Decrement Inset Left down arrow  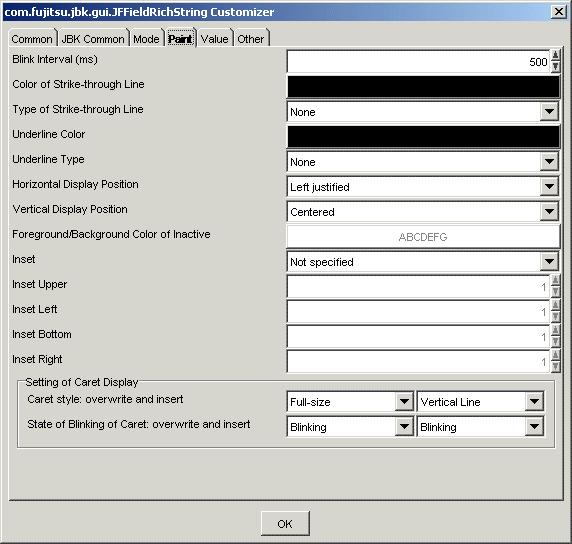pos(555,317)
